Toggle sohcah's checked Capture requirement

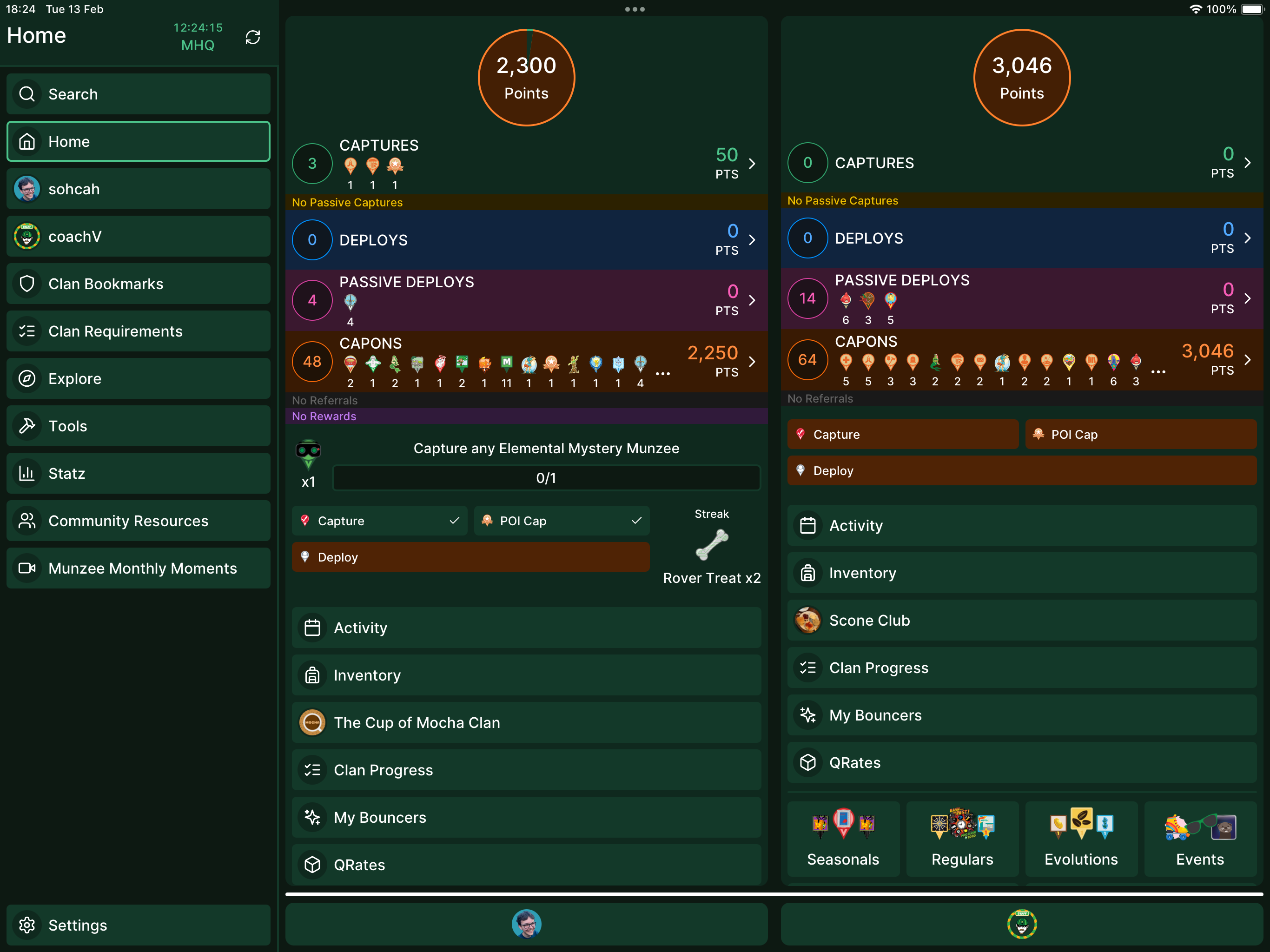(x=379, y=521)
